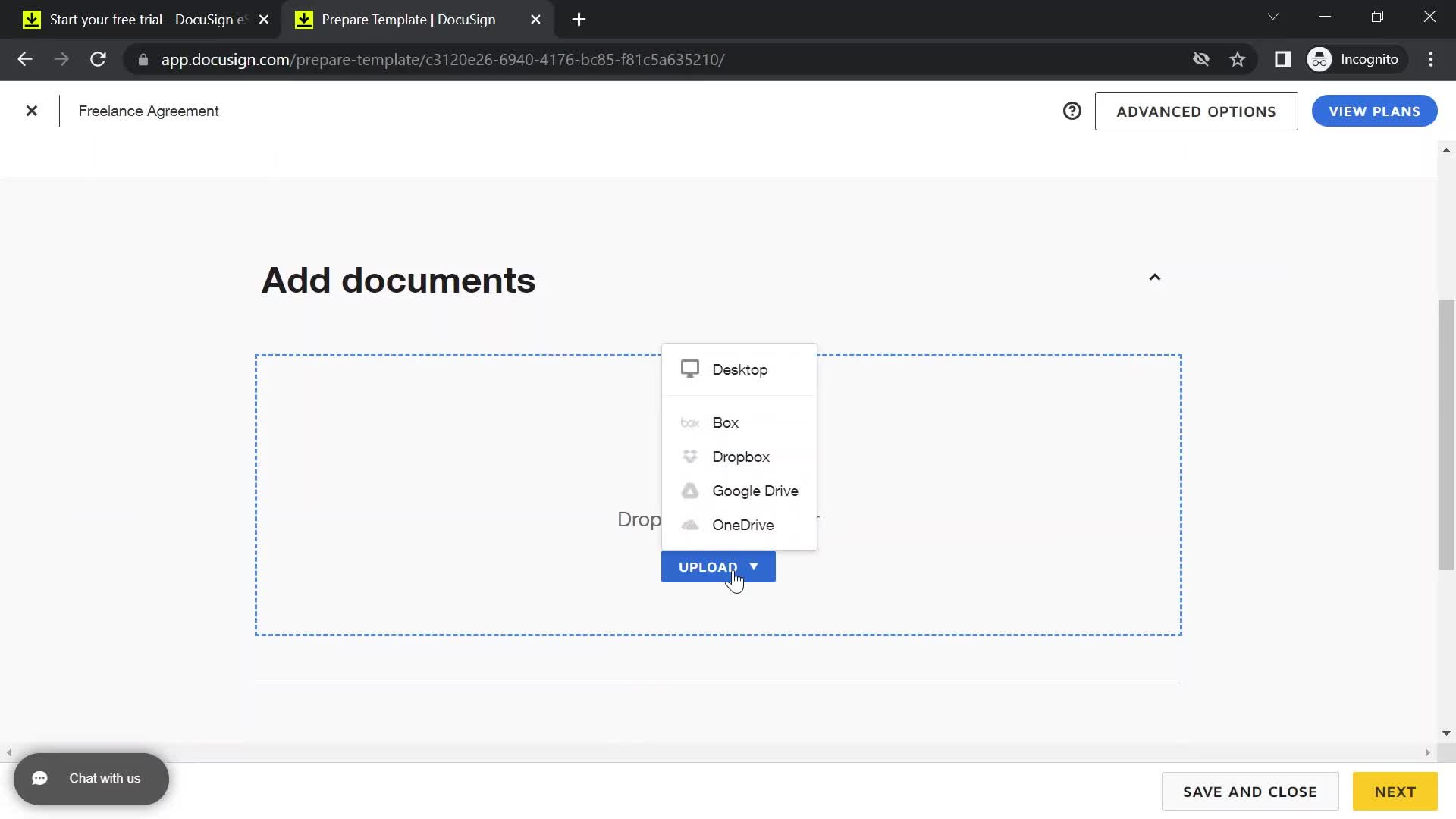Click the DocuSign help icon
1456x819 pixels.
point(1072,111)
